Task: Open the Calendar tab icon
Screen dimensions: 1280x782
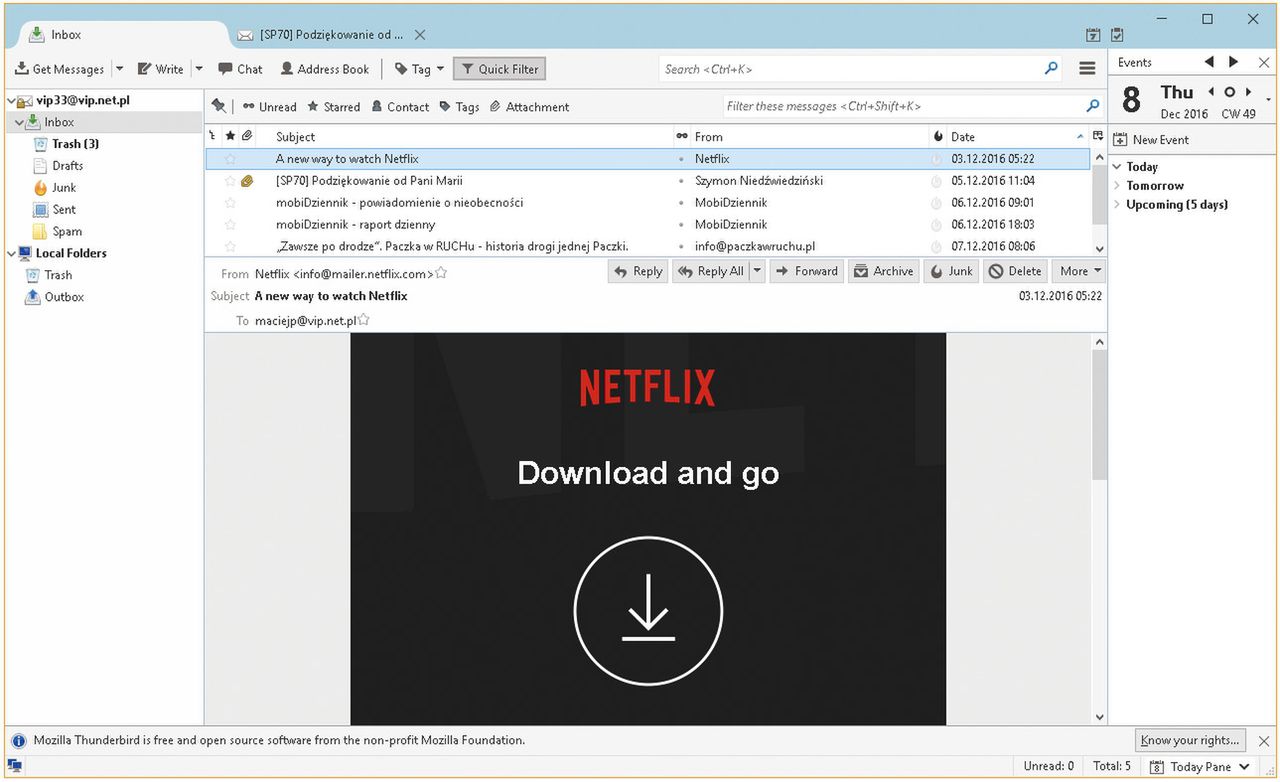Action: (x=1093, y=35)
